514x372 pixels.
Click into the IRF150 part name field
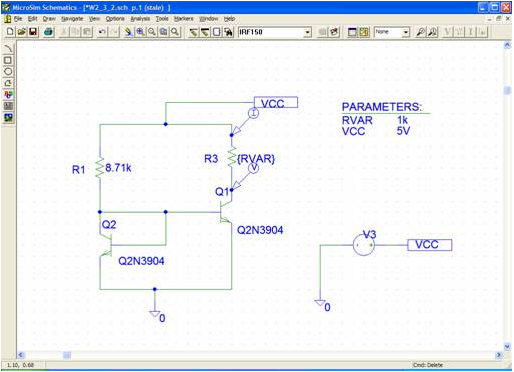(x=271, y=32)
